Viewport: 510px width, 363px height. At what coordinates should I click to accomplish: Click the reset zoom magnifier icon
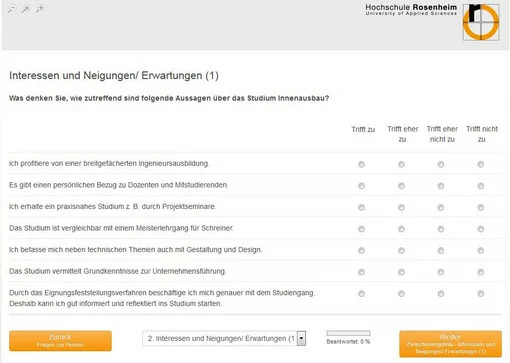pyautogui.click(x=26, y=9)
